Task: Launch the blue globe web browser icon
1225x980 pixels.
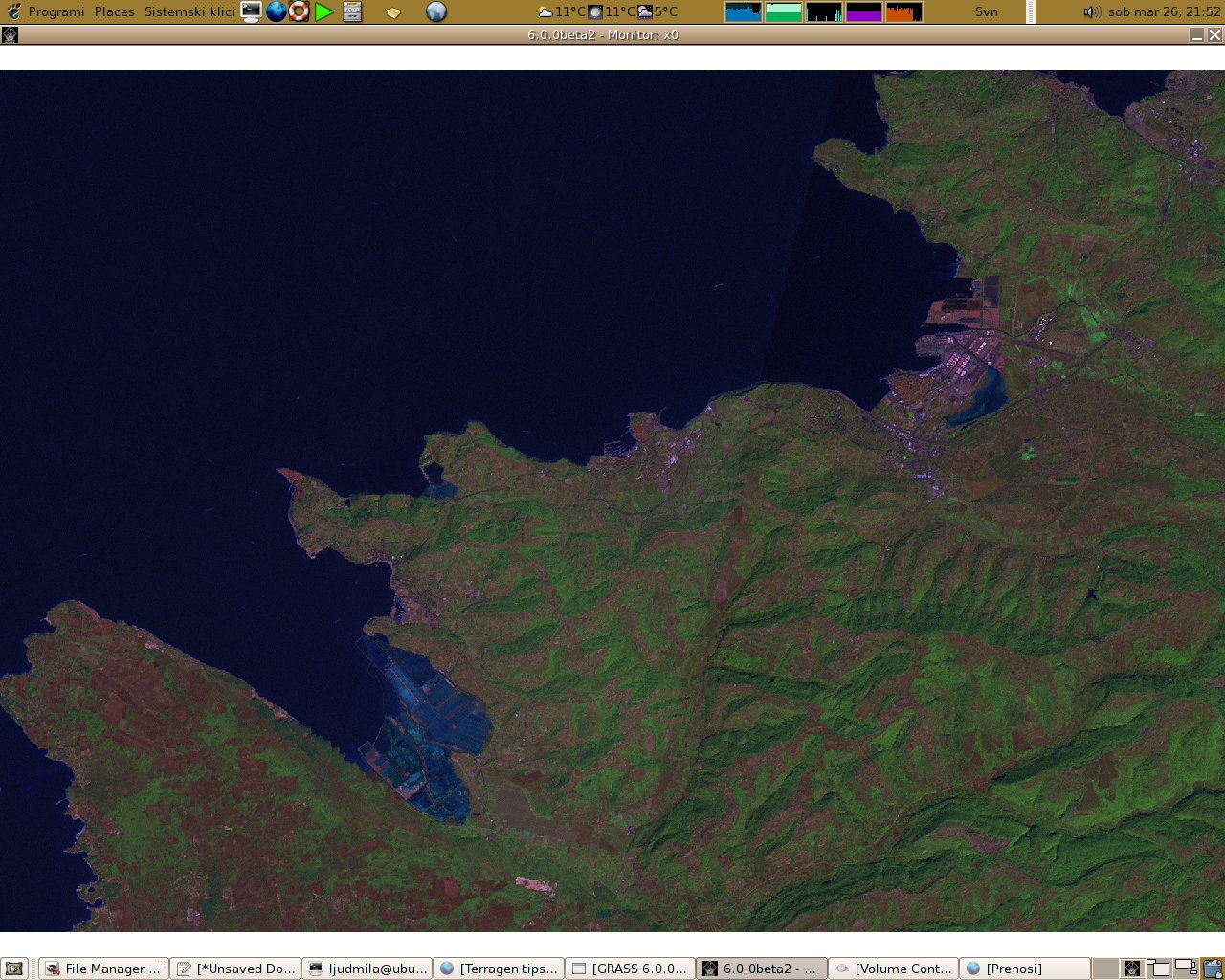Action: 276,11
